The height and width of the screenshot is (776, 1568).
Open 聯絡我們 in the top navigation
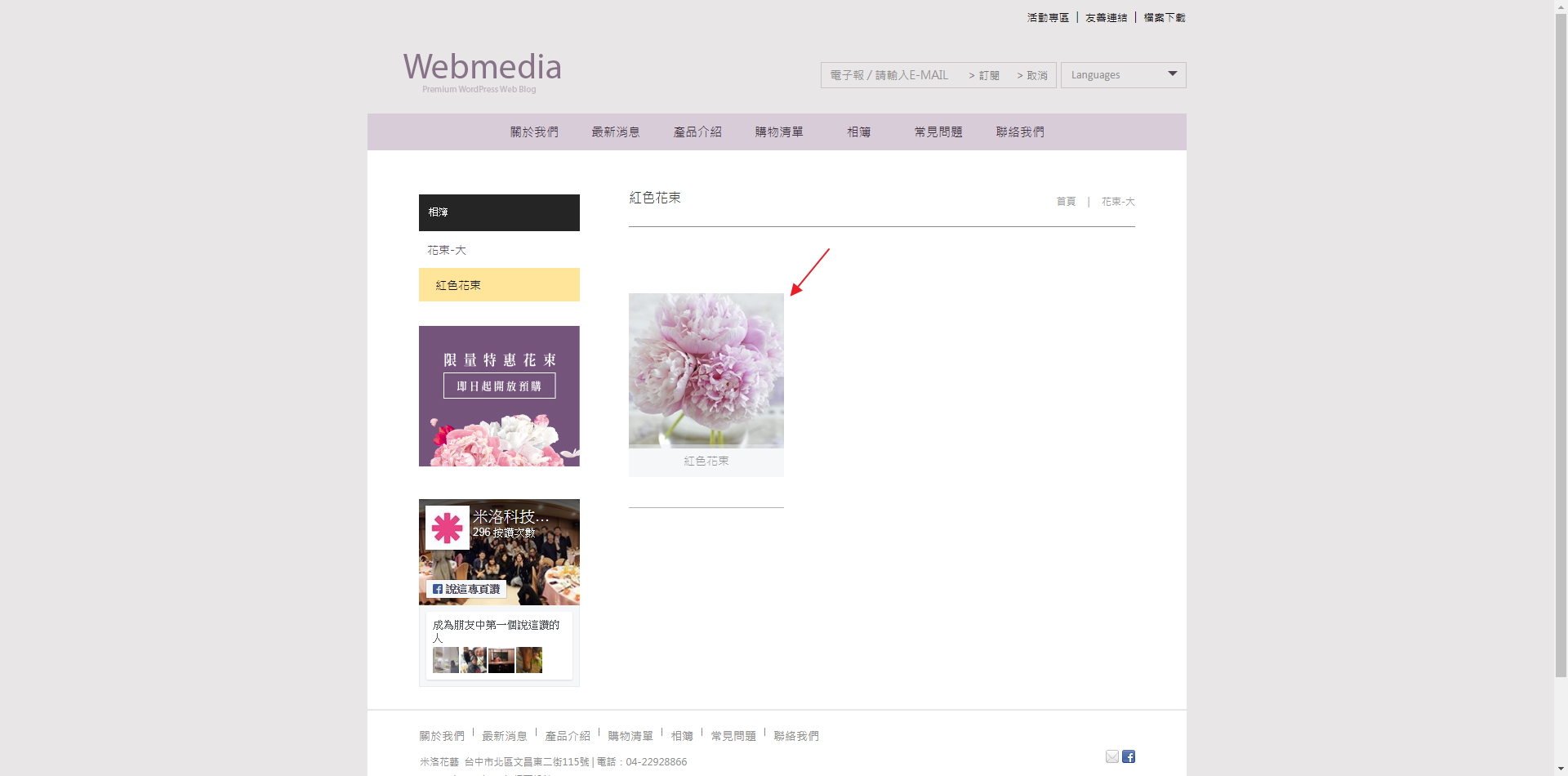click(1020, 132)
